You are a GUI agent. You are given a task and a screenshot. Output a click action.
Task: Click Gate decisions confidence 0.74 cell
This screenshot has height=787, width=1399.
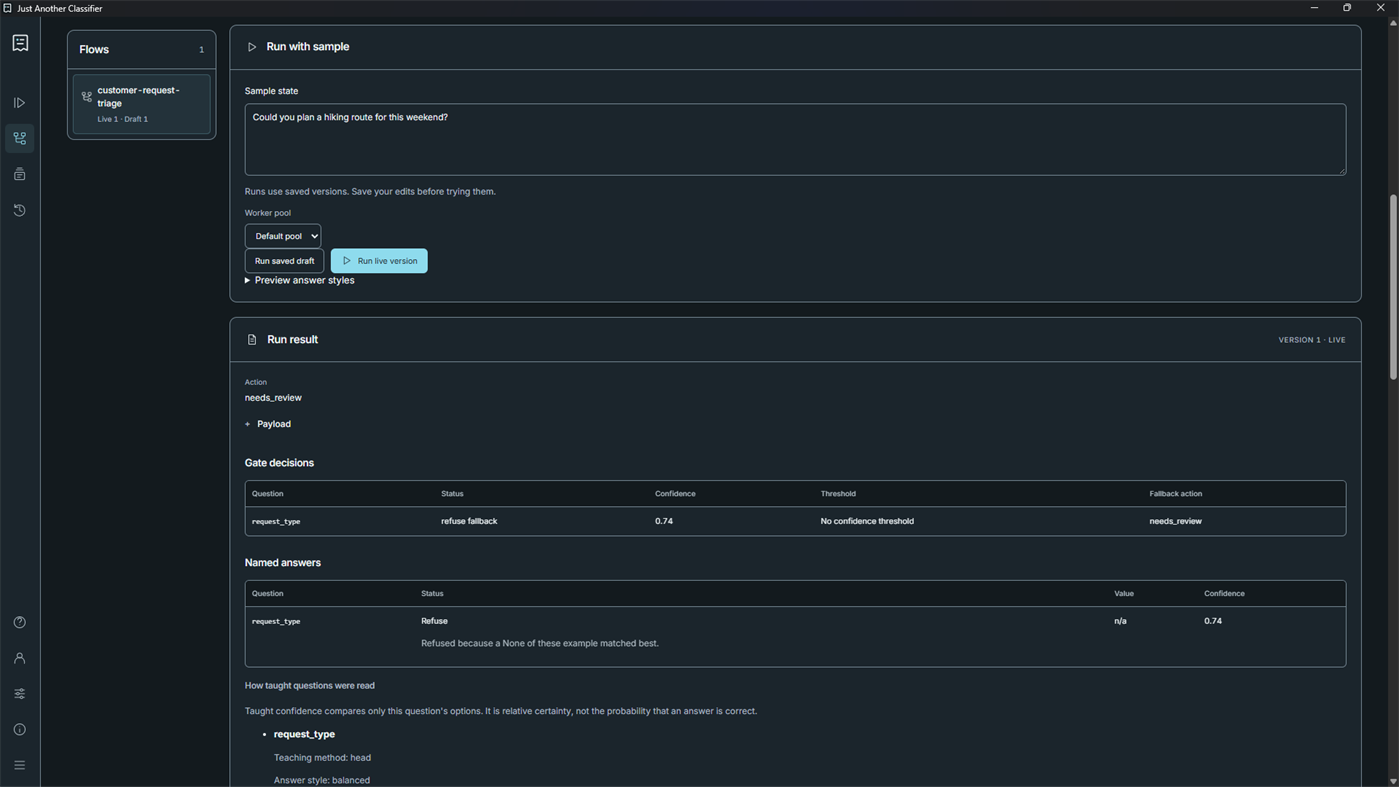pyautogui.click(x=664, y=521)
